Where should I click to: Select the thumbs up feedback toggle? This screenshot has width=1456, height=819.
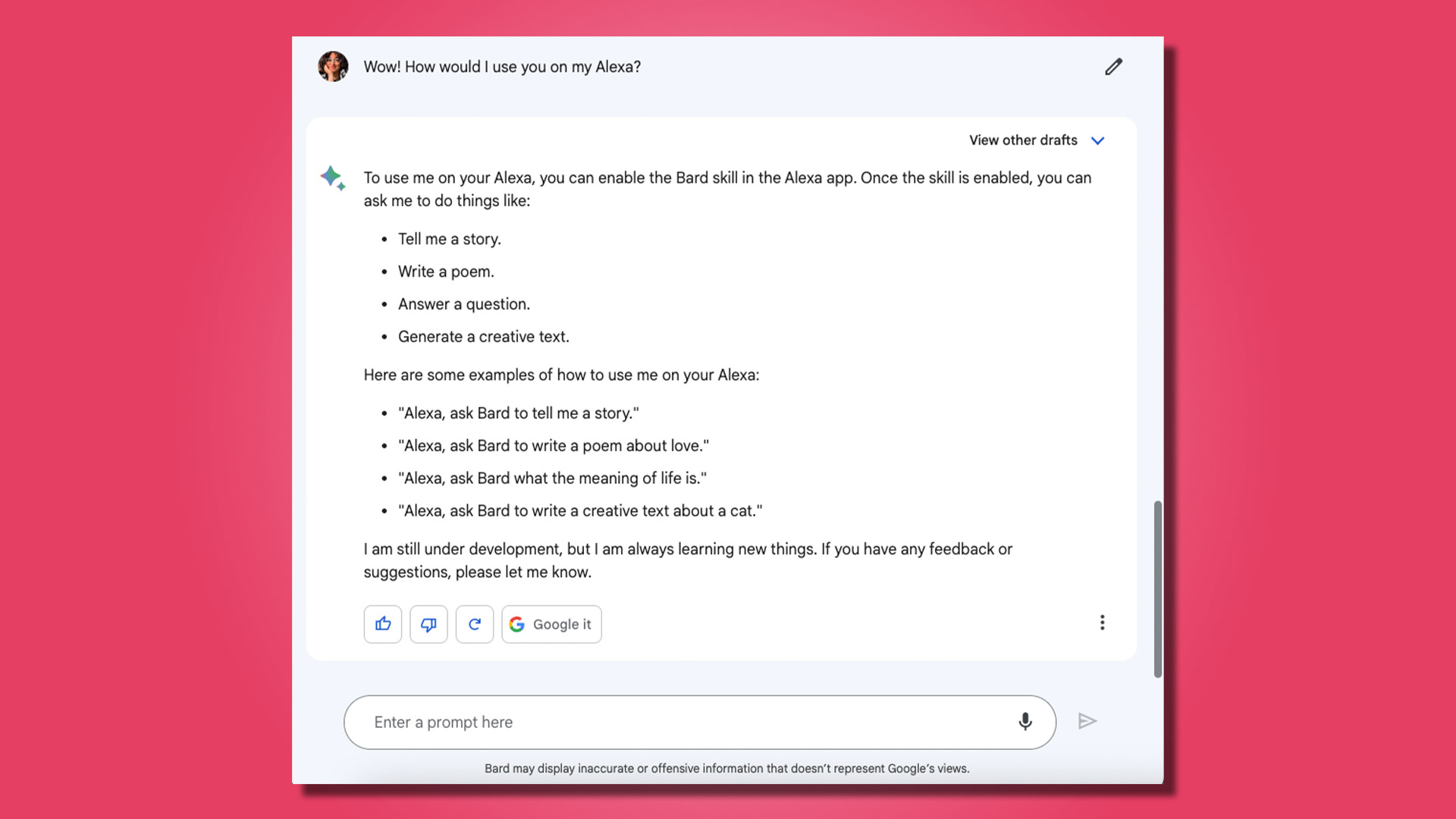click(382, 624)
